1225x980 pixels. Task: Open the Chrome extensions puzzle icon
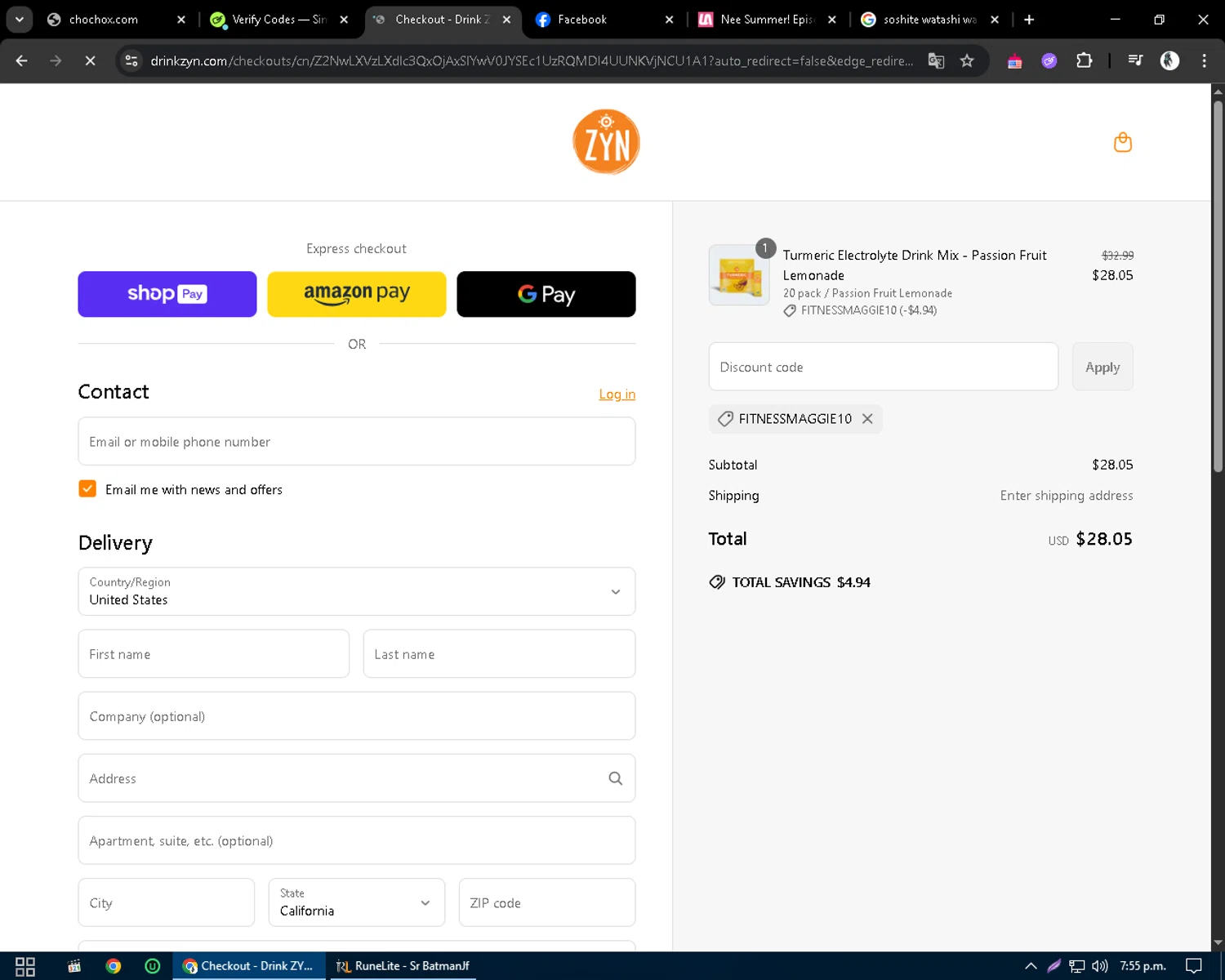(1084, 60)
